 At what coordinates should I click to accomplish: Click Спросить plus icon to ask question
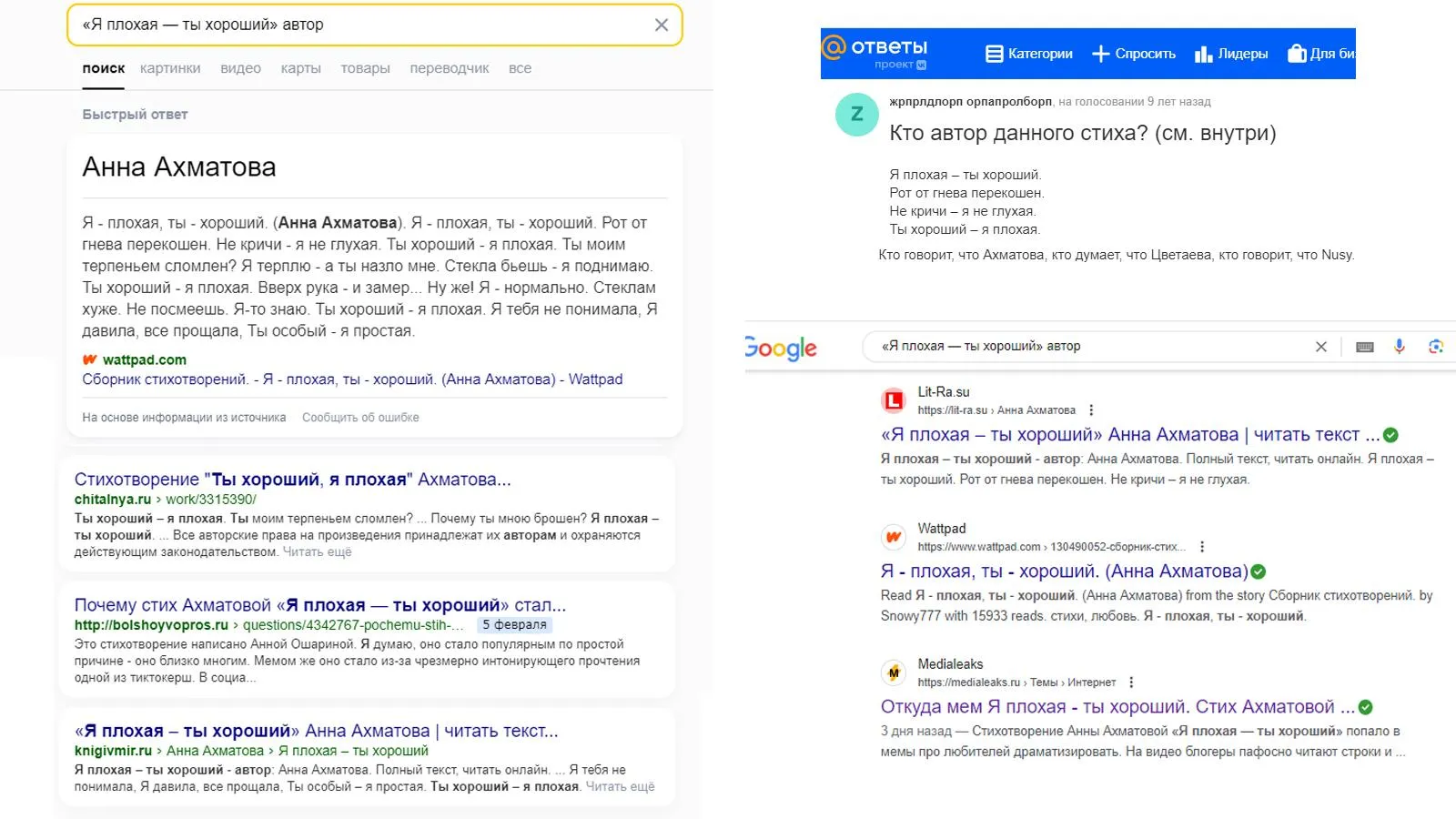coord(1101,54)
